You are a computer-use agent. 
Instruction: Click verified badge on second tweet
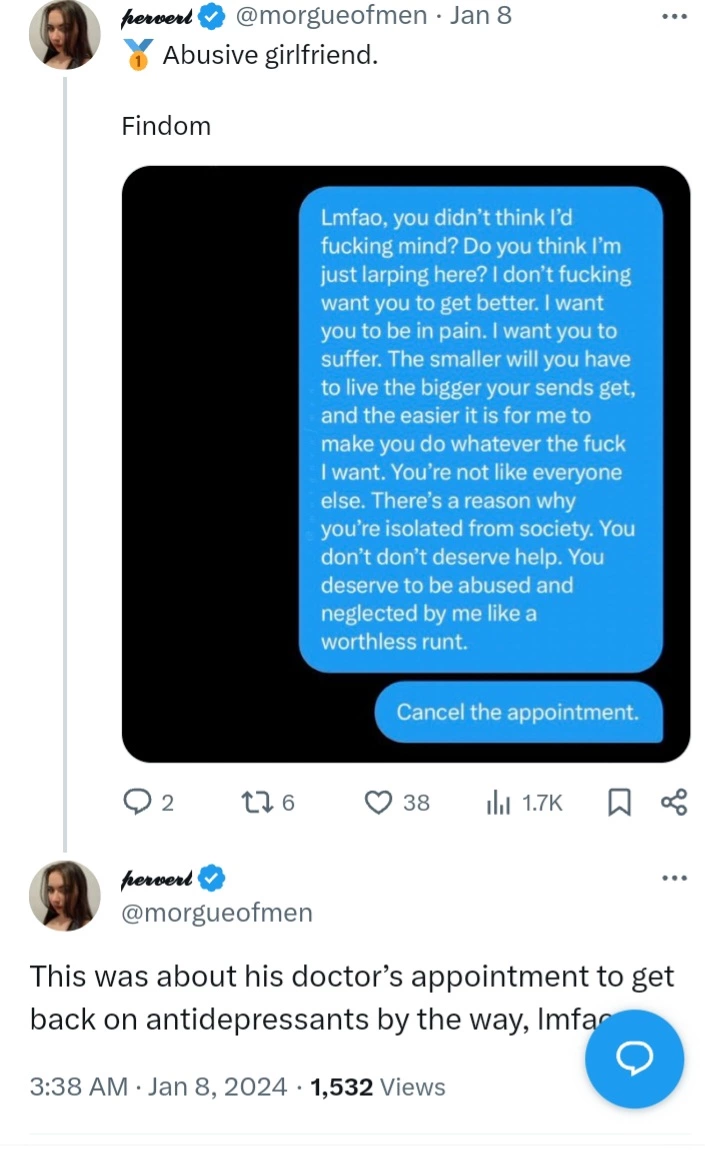pyautogui.click(x=212, y=878)
